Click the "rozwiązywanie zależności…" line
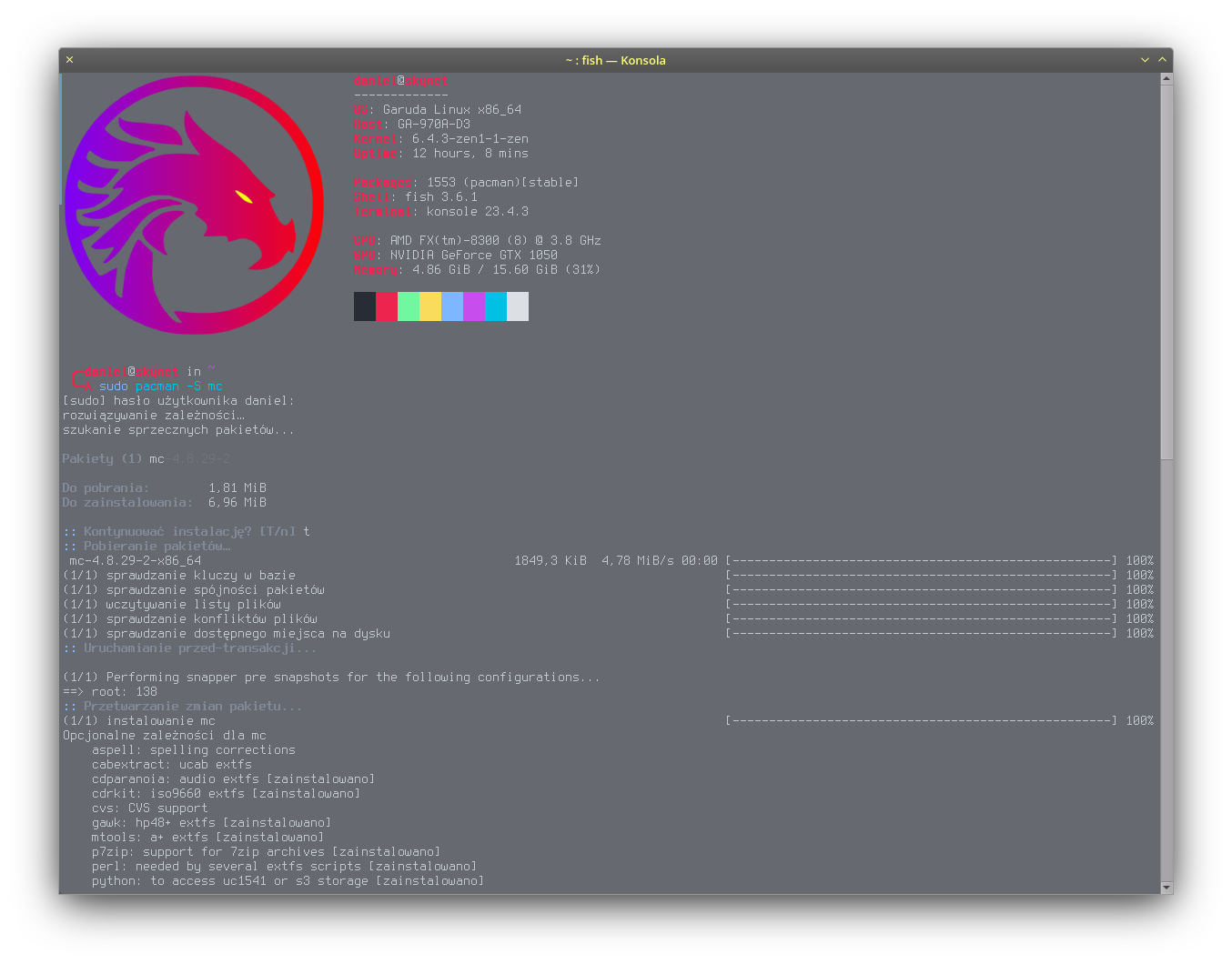The width and height of the screenshot is (1232, 964). click(154, 416)
